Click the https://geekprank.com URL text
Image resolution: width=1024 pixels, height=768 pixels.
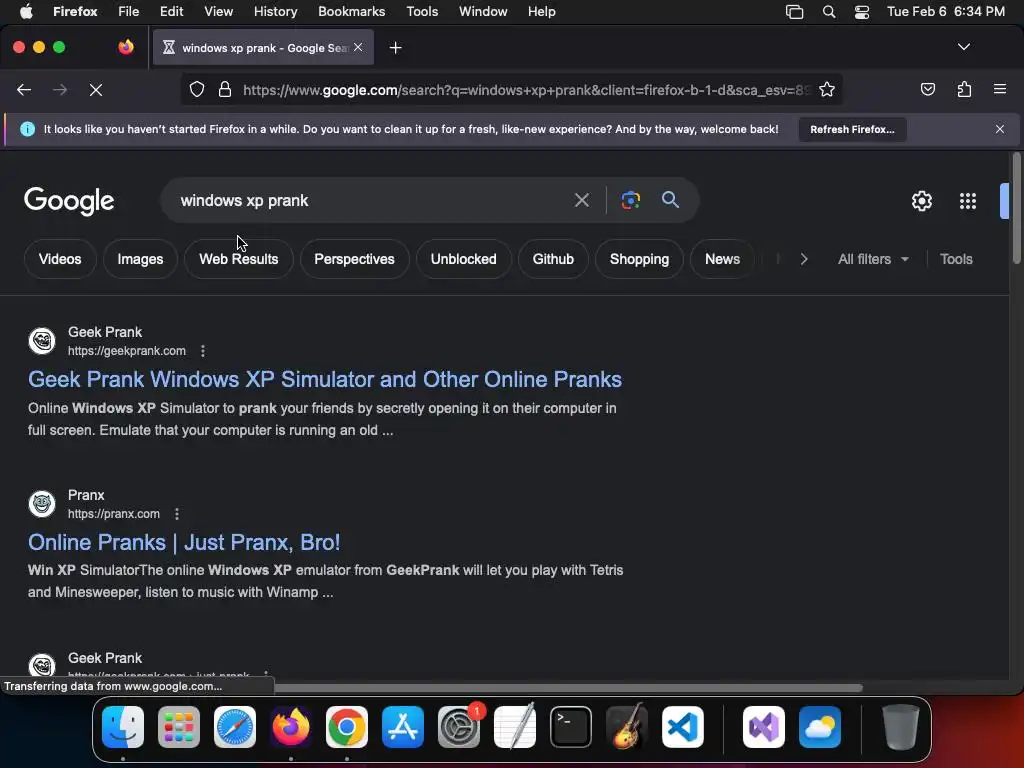click(127, 351)
